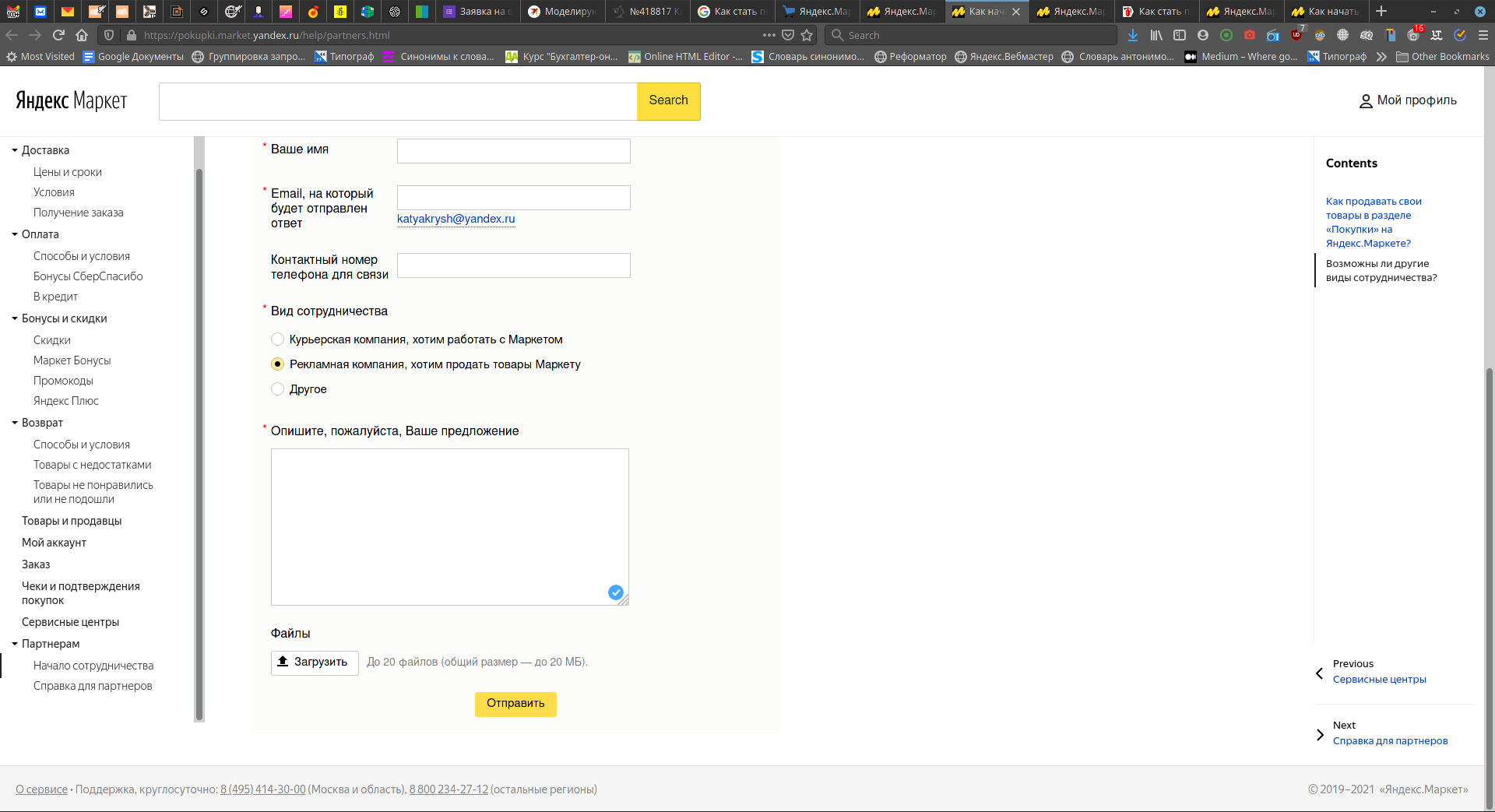Switch to the Моделирую tab
Viewport: 1495px width, 812px height.
[562, 11]
